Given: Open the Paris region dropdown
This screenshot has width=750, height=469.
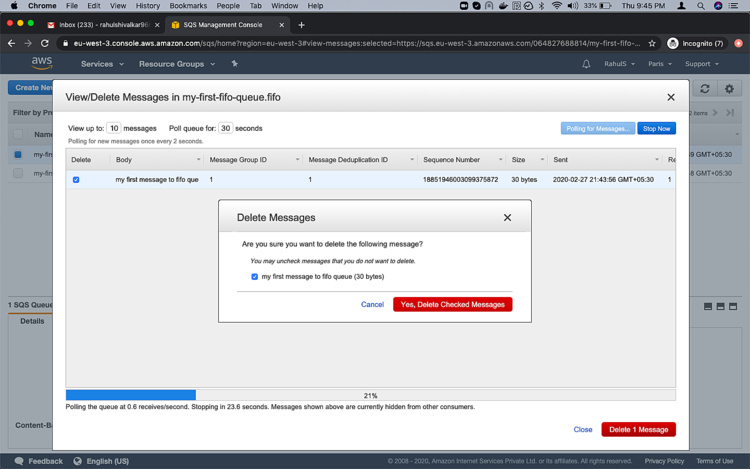Looking at the screenshot, I should [661, 64].
